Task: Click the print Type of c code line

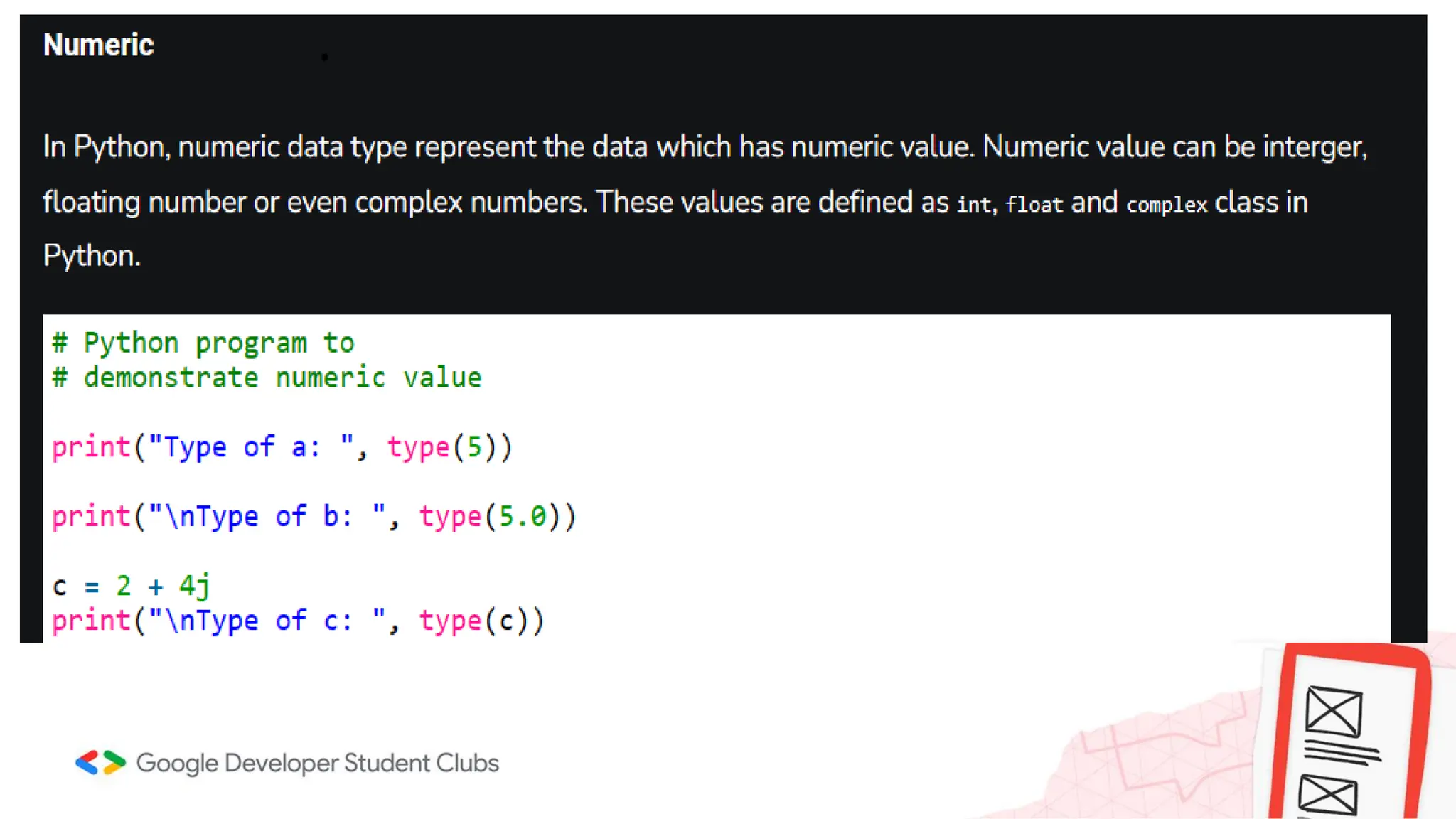Action: (x=297, y=621)
